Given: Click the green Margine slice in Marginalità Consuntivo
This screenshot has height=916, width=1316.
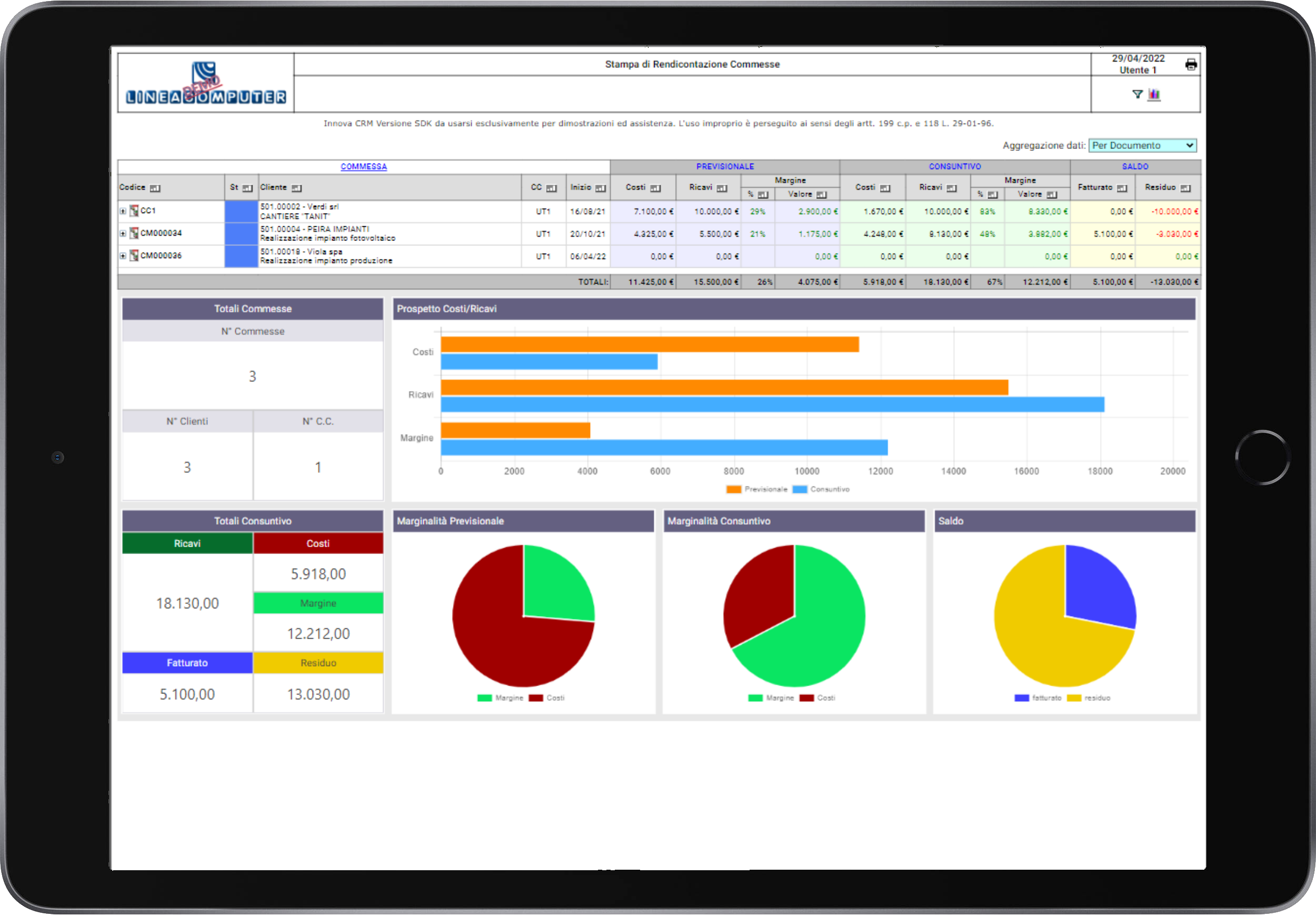Looking at the screenshot, I should (x=820, y=630).
